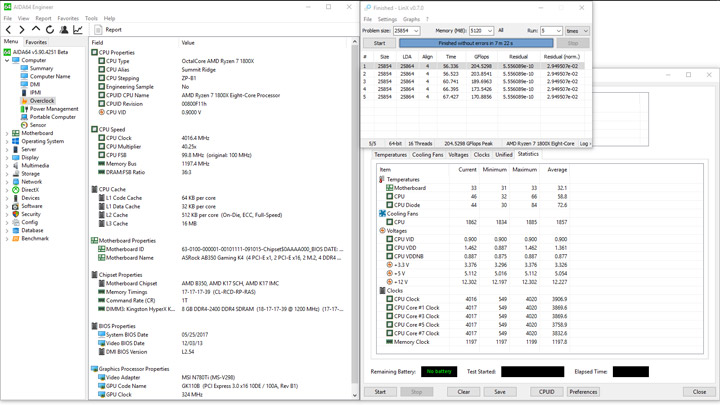Click the LinX progress status bar
720x405 pixels.
click(474, 43)
